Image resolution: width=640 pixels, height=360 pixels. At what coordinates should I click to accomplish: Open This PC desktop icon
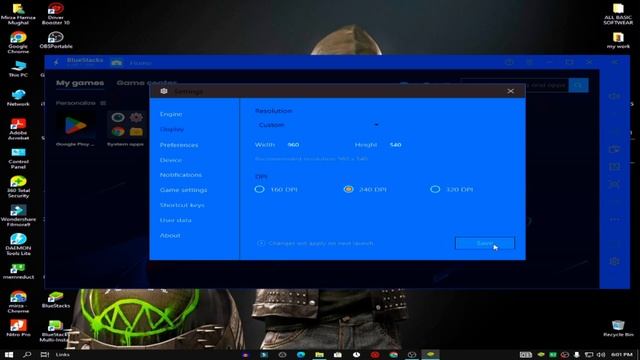coord(18,69)
